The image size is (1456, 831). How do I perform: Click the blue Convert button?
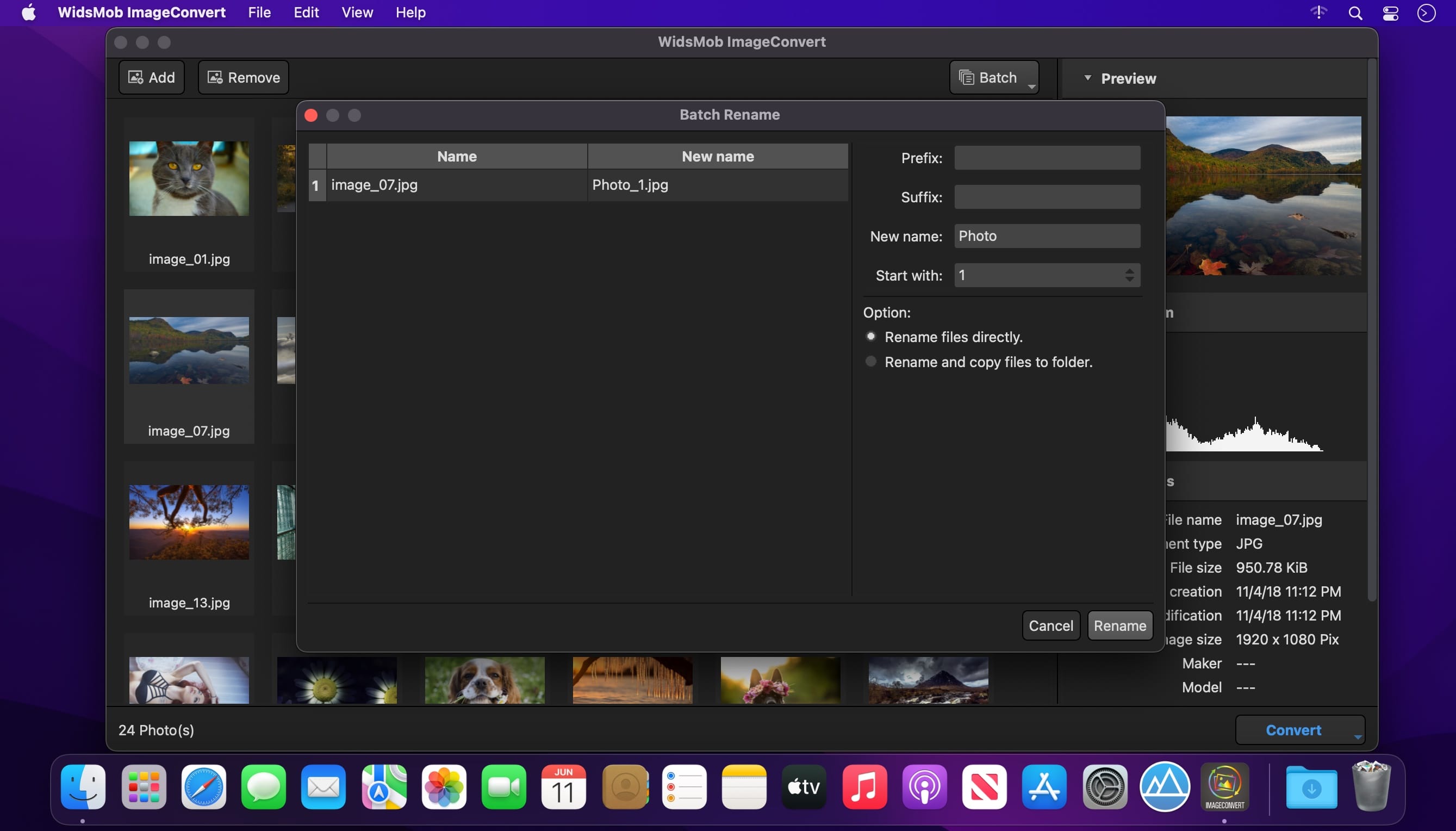click(1293, 730)
